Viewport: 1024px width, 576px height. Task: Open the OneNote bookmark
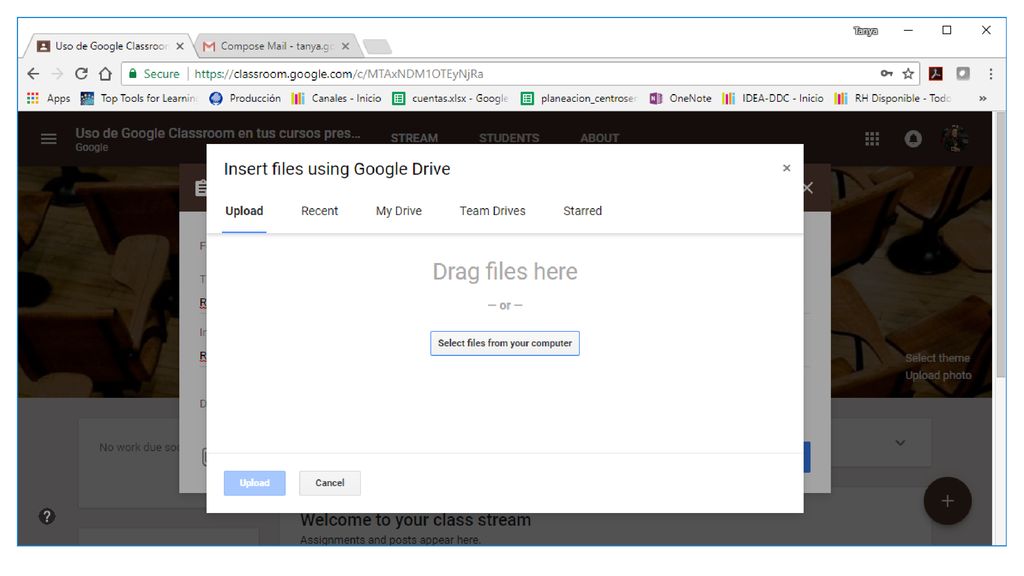[x=680, y=98]
